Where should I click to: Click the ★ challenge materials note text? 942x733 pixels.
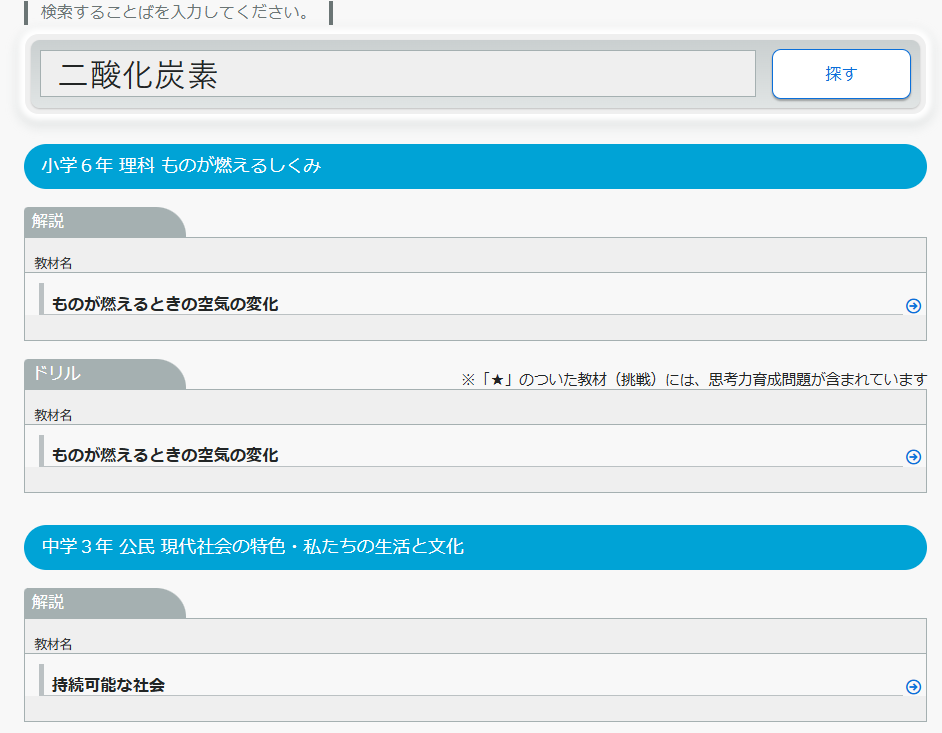click(x=693, y=380)
